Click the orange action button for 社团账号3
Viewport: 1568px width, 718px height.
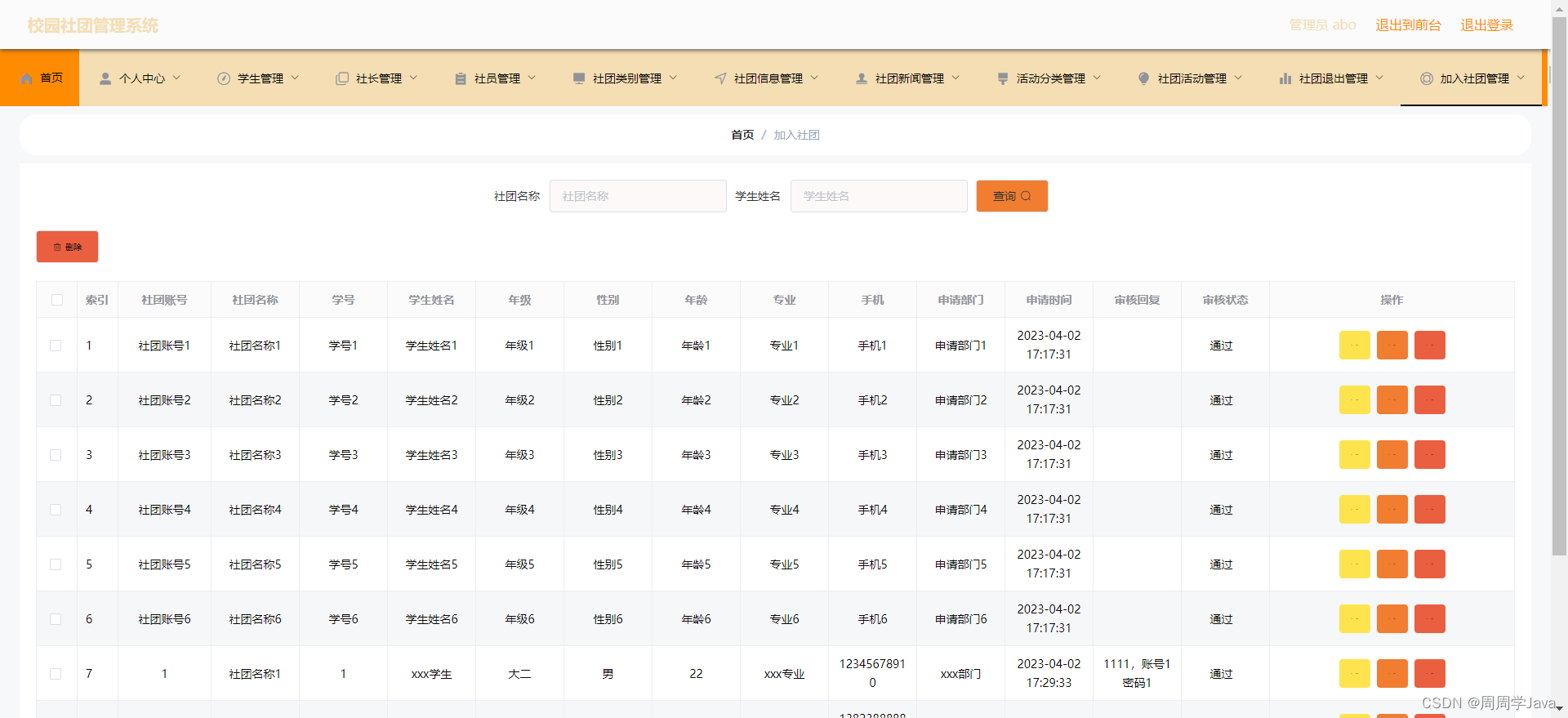click(1392, 455)
